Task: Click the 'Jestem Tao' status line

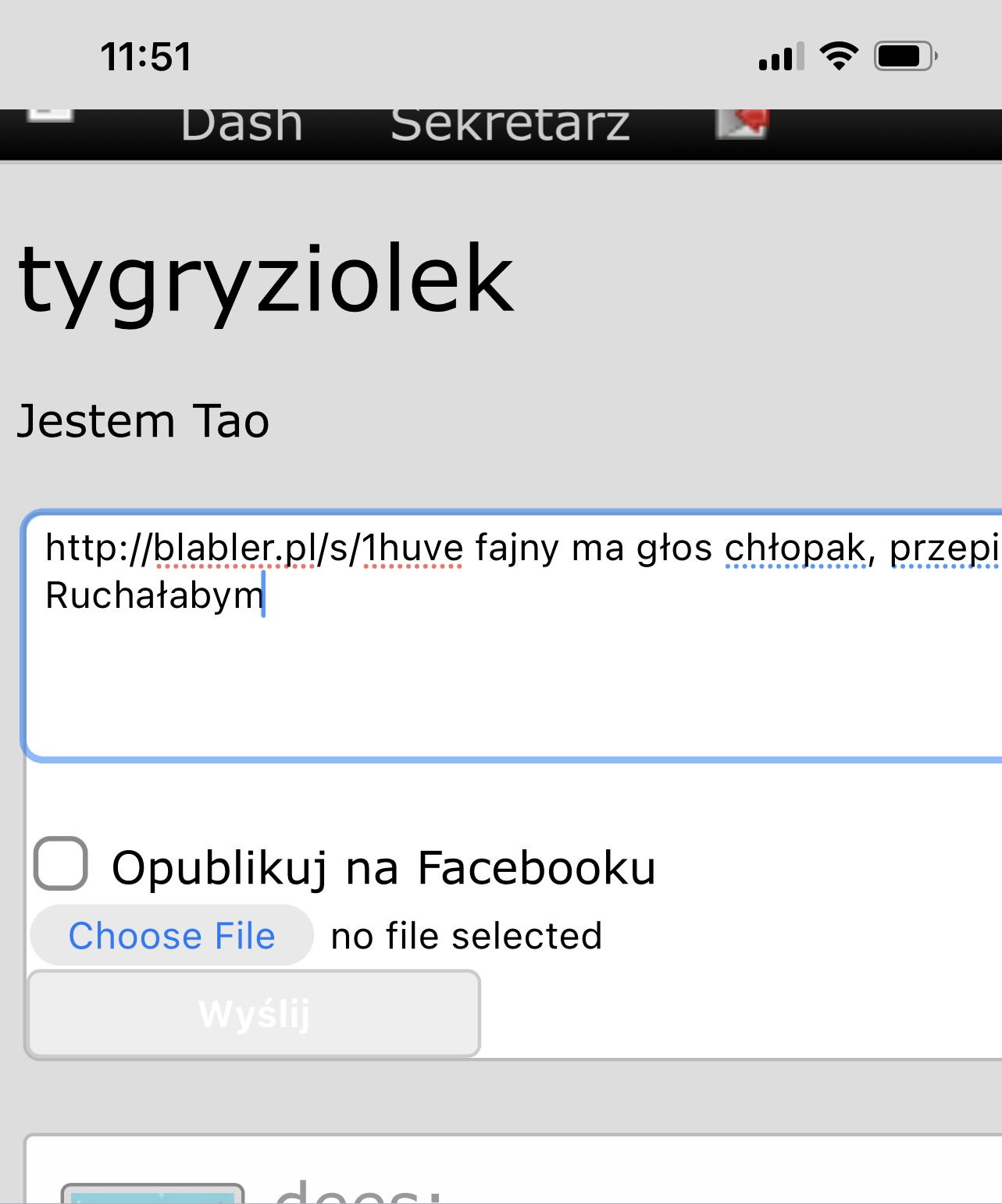Action: pos(144,421)
